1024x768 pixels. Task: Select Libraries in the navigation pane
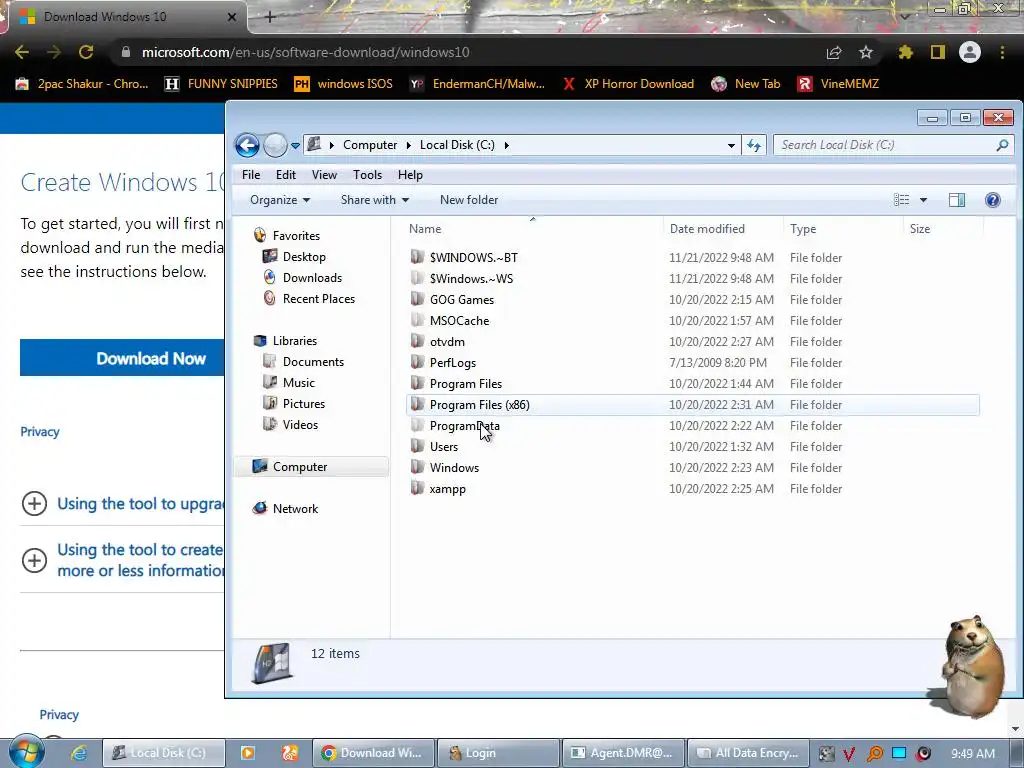pos(295,341)
